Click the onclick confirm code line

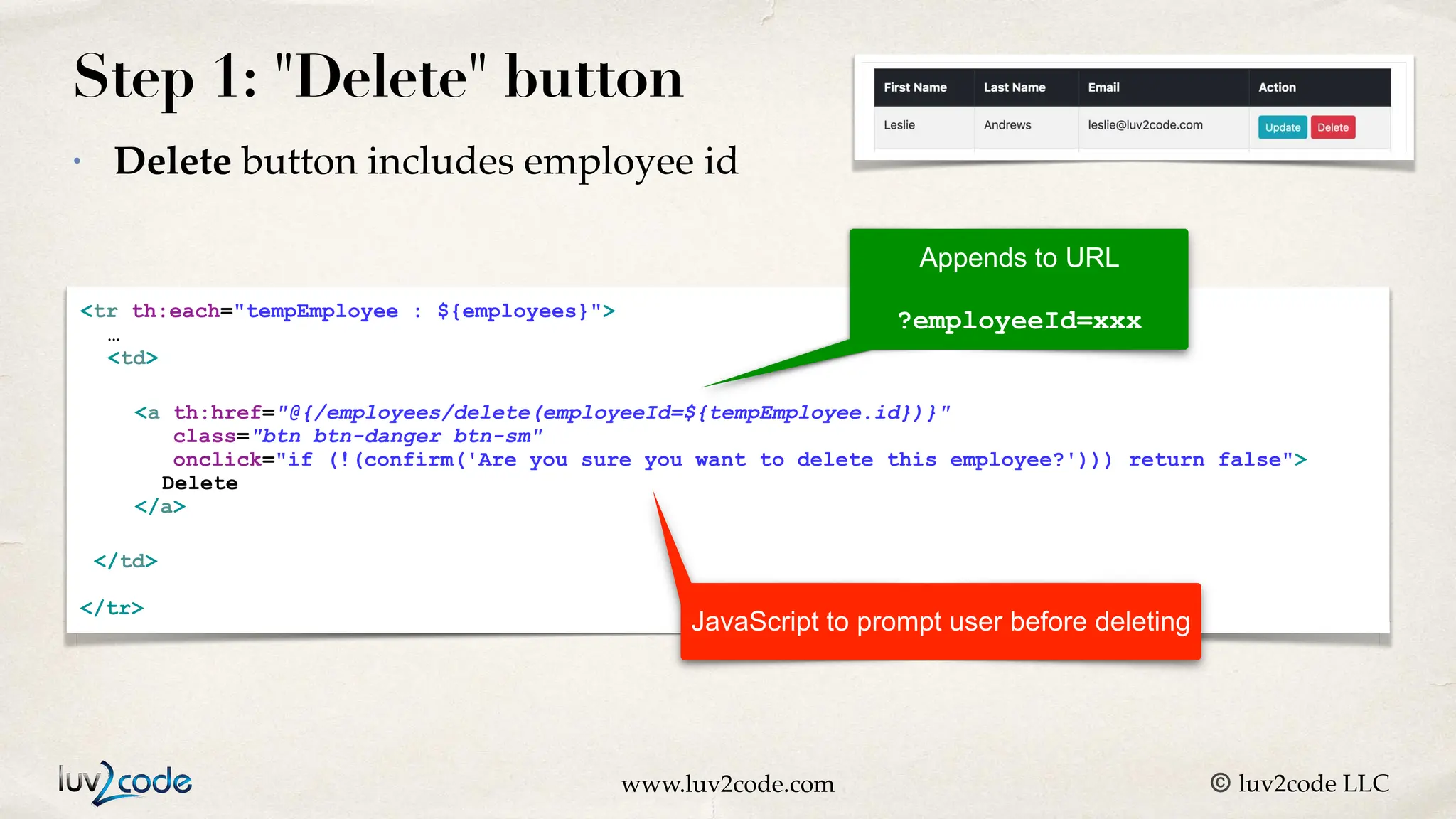pyautogui.click(x=740, y=460)
